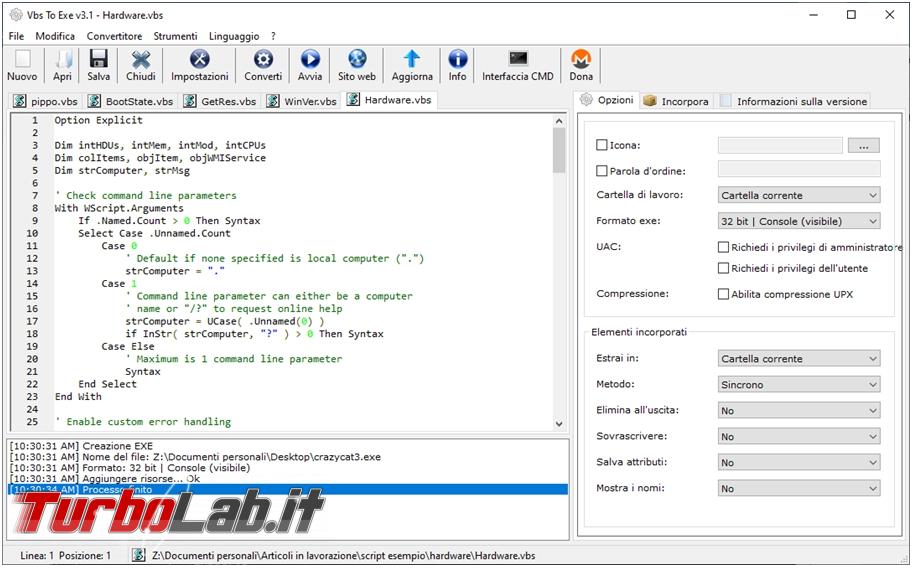Click script file icon in status bar
This screenshot has height=568, width=912.
coord(138,555)
